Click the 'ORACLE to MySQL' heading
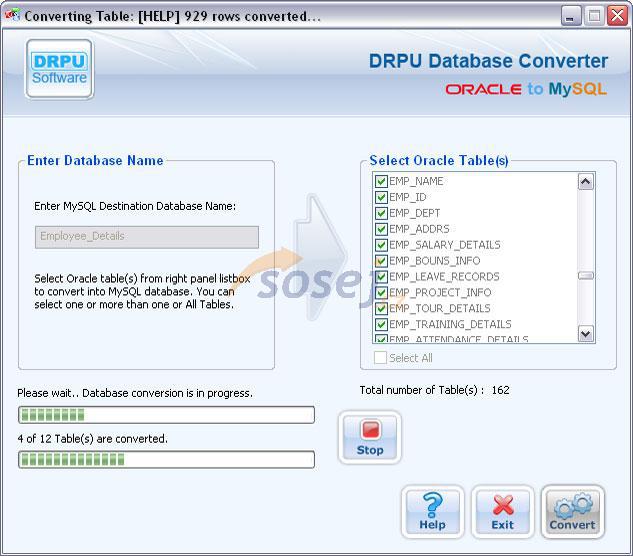The image size is (633, 556). tap(526, 89)
